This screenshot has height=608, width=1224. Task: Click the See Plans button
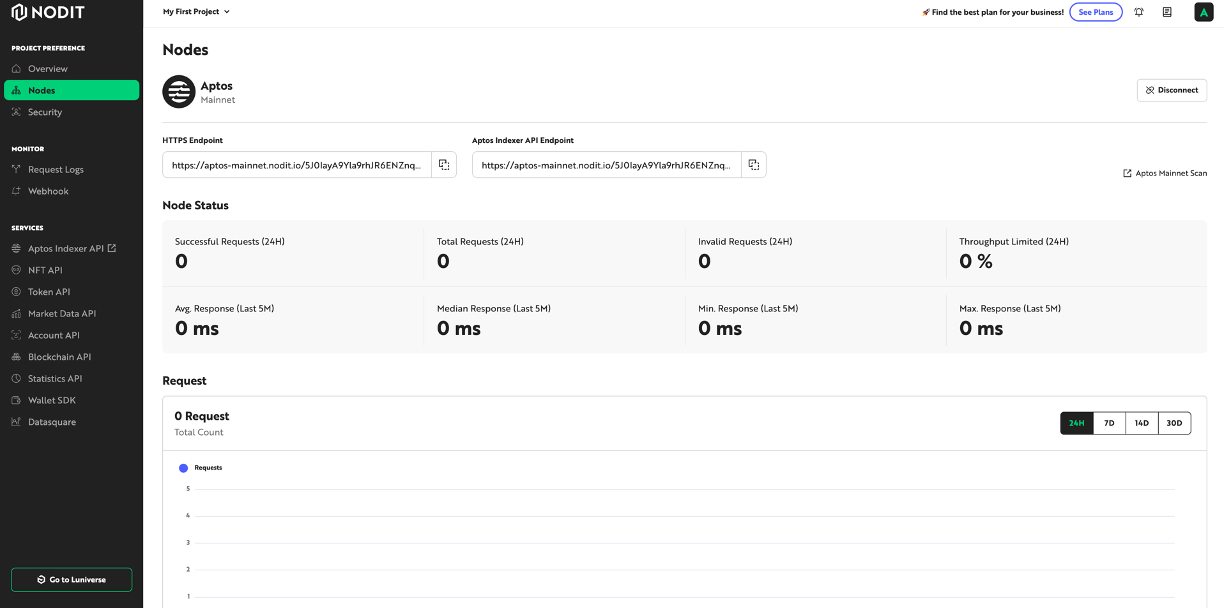tap(1096, 12)
